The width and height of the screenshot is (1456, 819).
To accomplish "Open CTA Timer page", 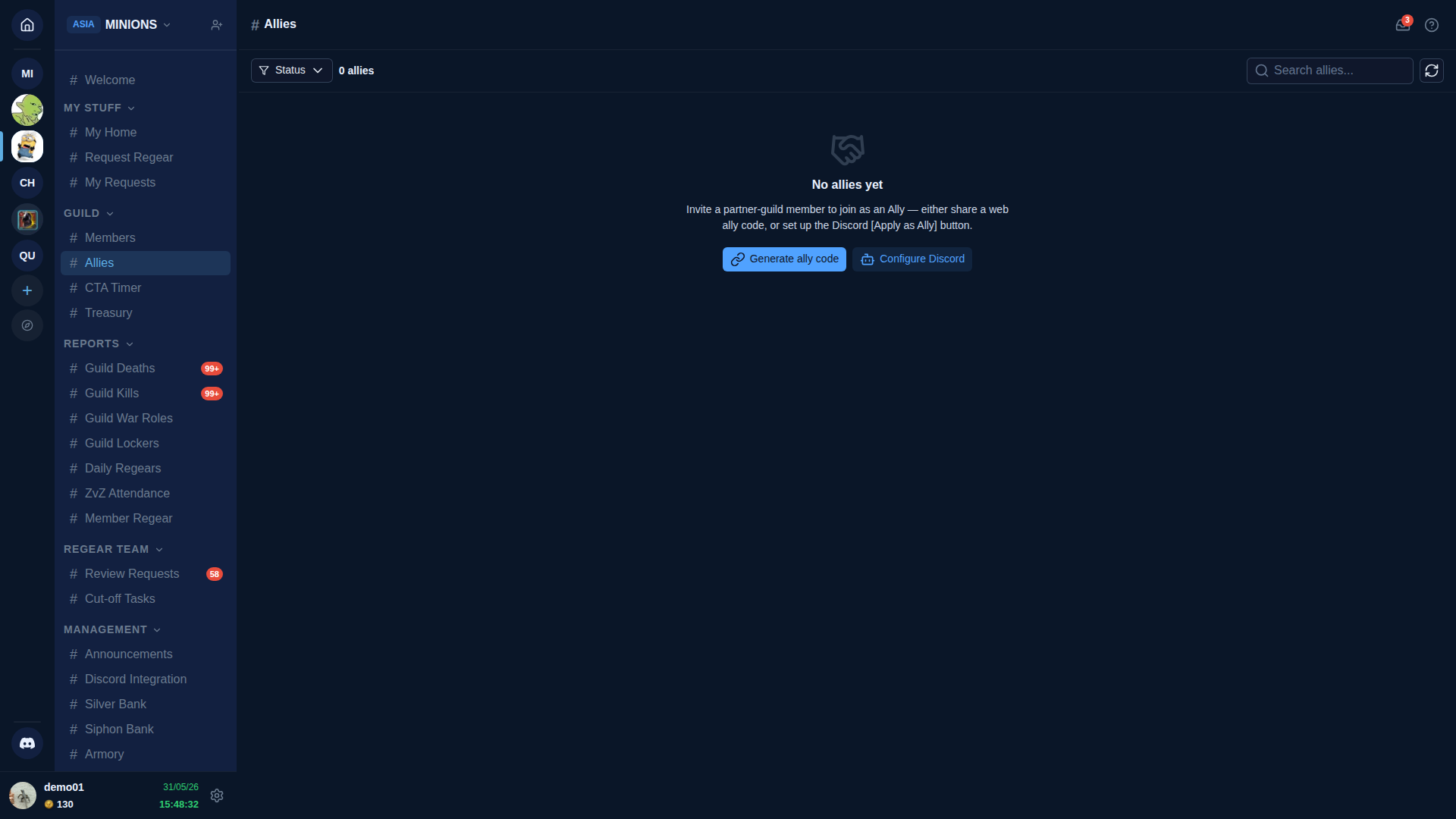I will tap(146, 288).
